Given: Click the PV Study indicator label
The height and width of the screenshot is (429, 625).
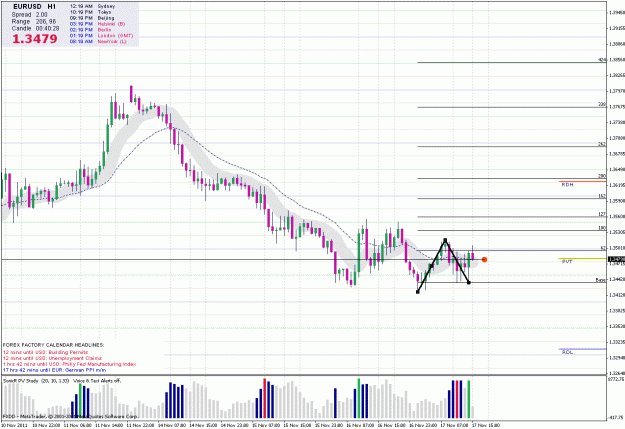Looking at the screenshot, I should tap(36, 381).
